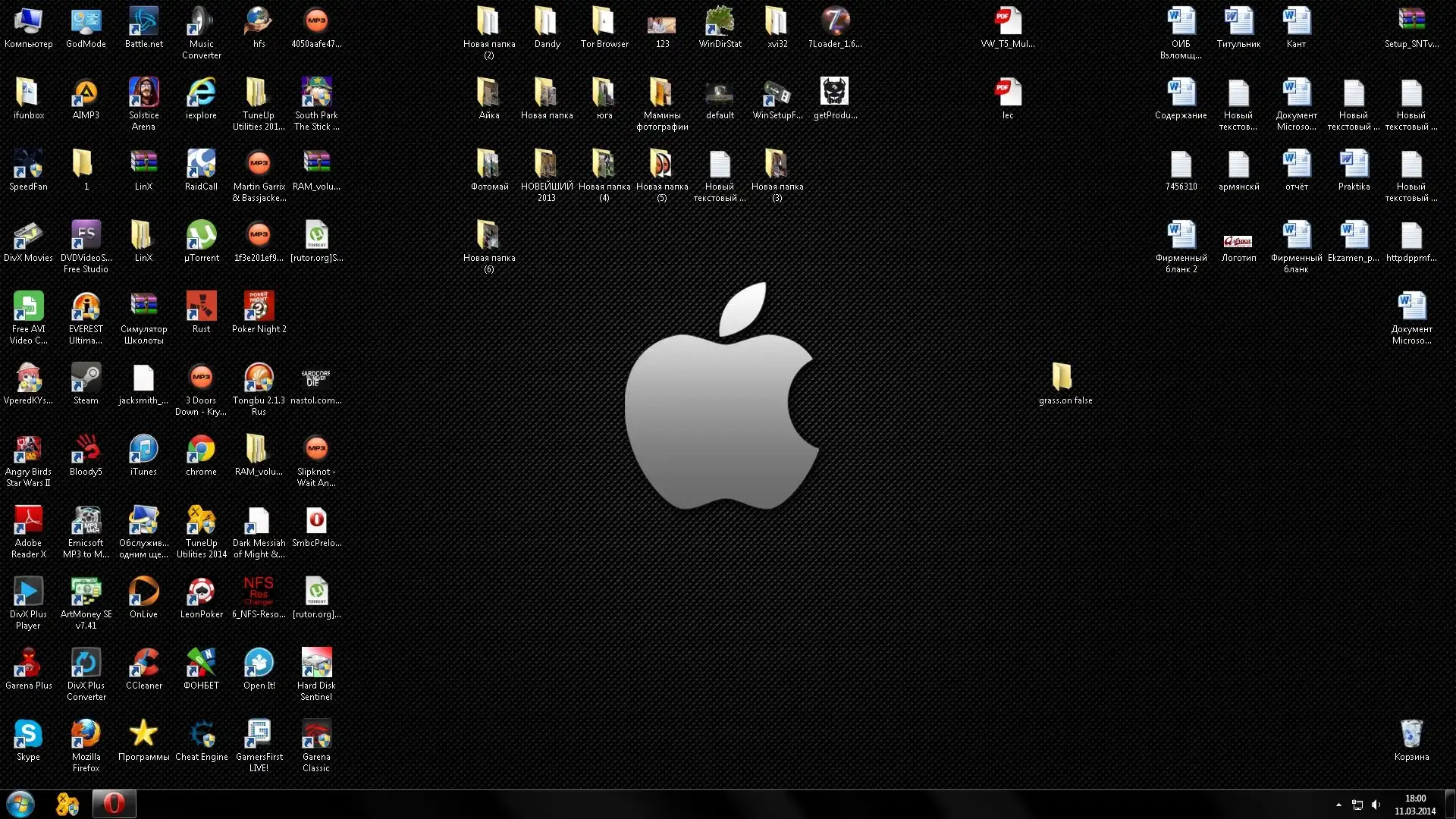Select the Adobe Reader X shortcut
Image resolution: width=1456 pixels, height=819 pixels.
click(28, 521)
